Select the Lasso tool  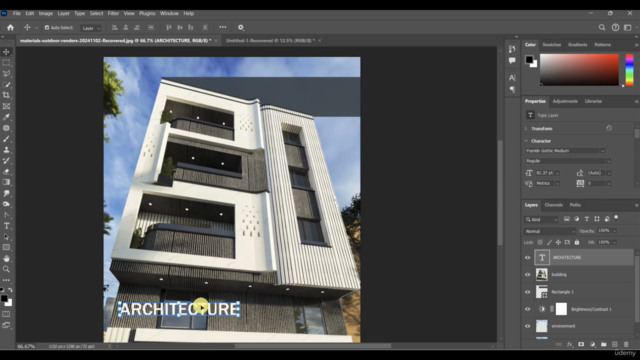[x=6, y=73]
